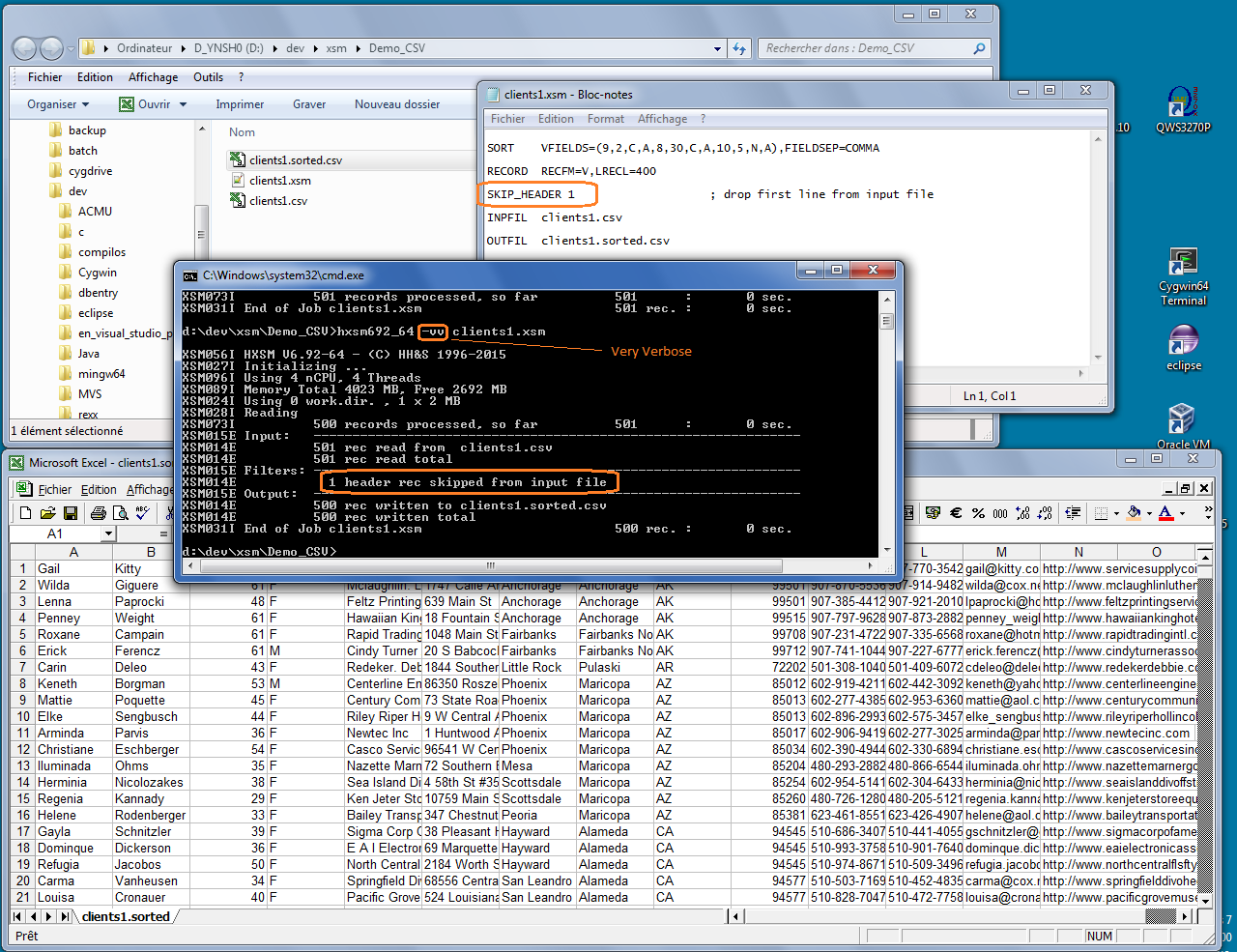The height and width of the screenshot is (952, 1237).
Task: Open the Outils menu in Explorer
Action: click(x=208, y=77)
